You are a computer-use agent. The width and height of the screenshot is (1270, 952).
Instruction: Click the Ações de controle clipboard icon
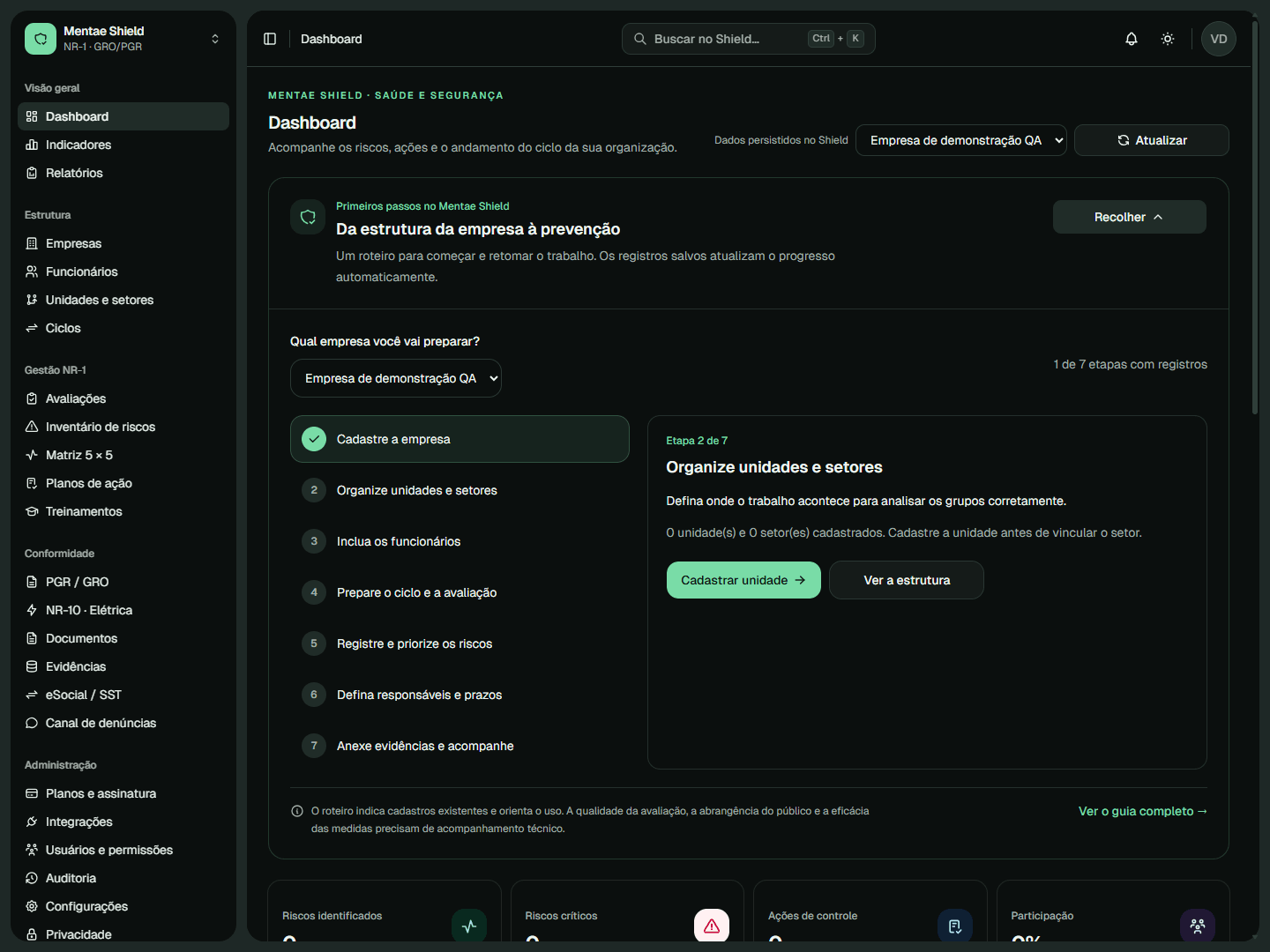[x=955, y=926]
